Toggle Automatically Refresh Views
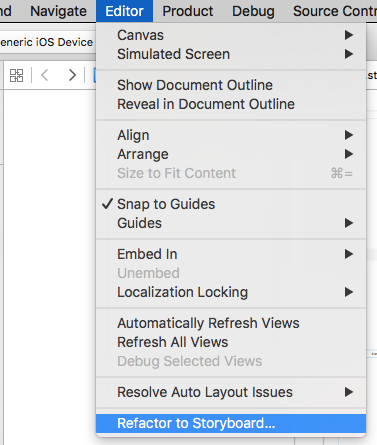Image resolution: width=377 pixels, height=445 pixels. point(231,323)
